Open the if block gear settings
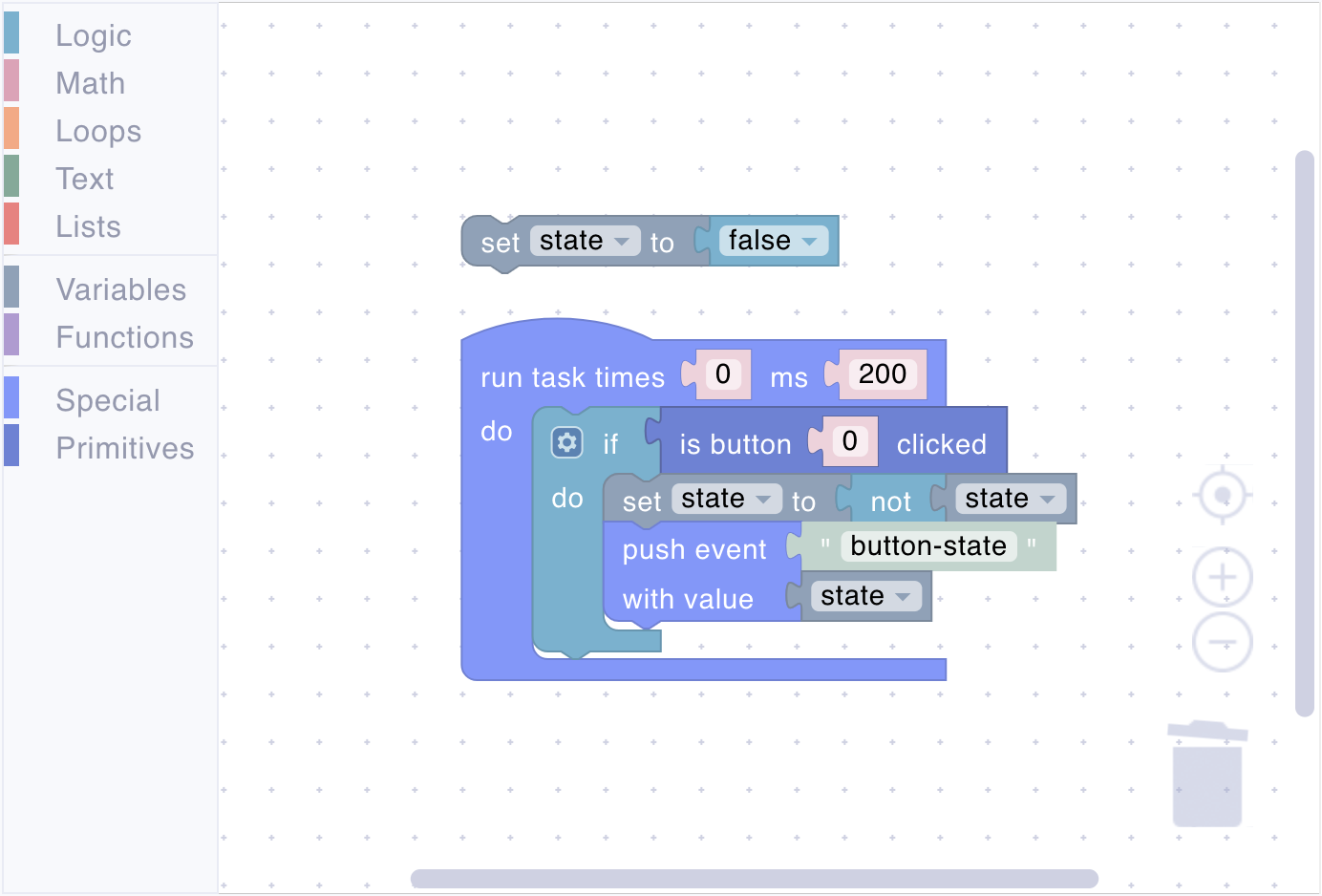Viewport: 1322px width, 896px height. 567,442
